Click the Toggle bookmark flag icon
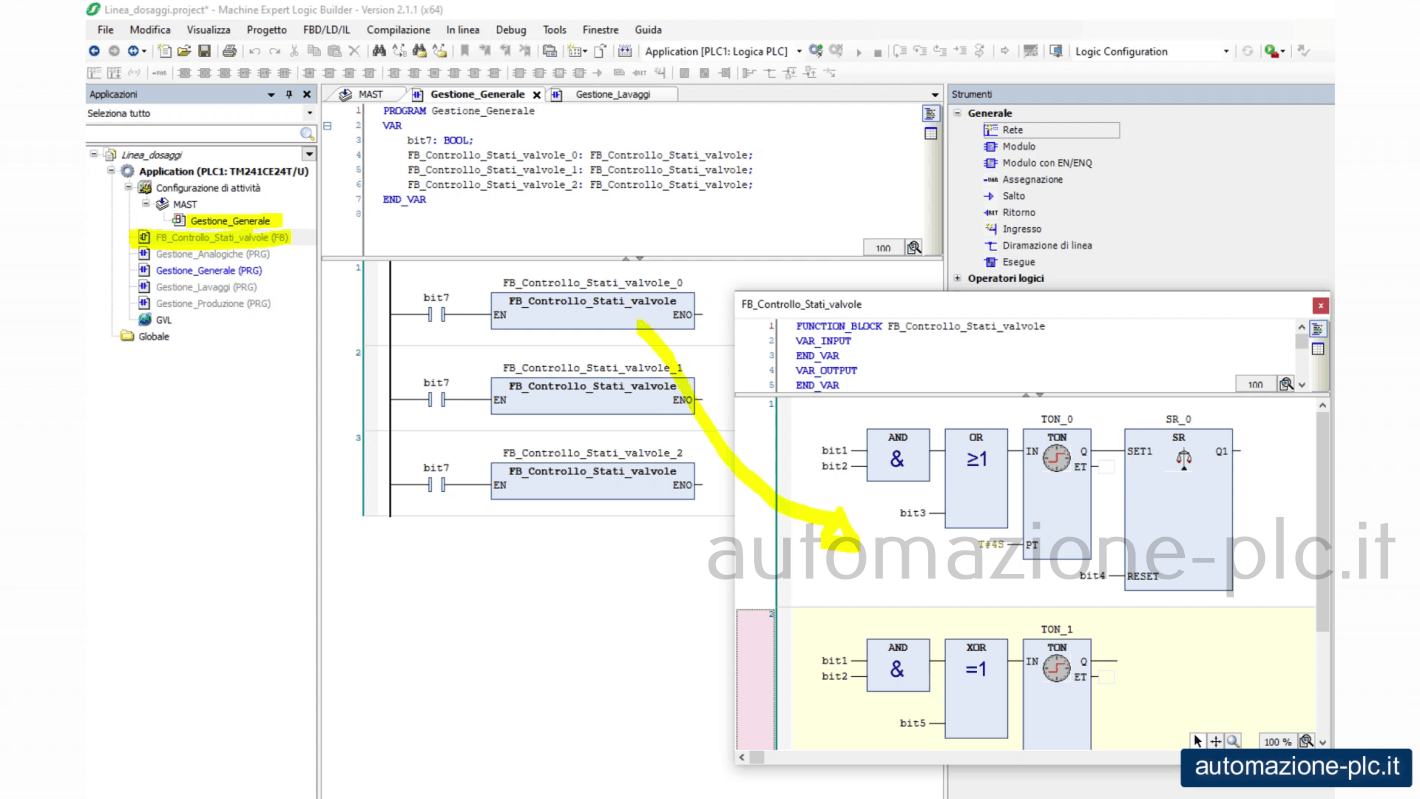 [x=464, y=51]
